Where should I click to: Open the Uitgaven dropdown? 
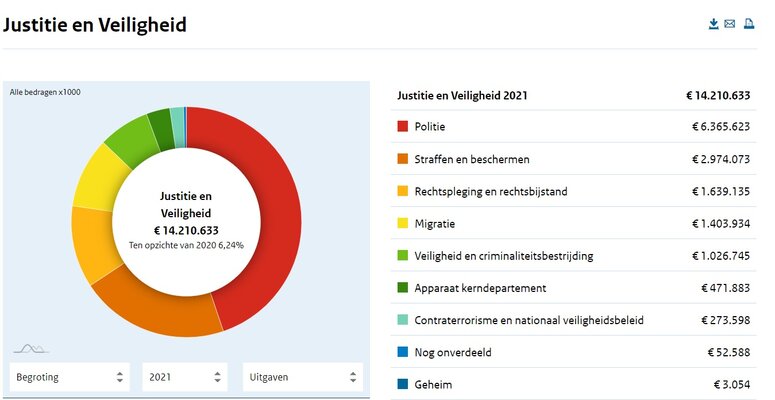tap(303, 377)
